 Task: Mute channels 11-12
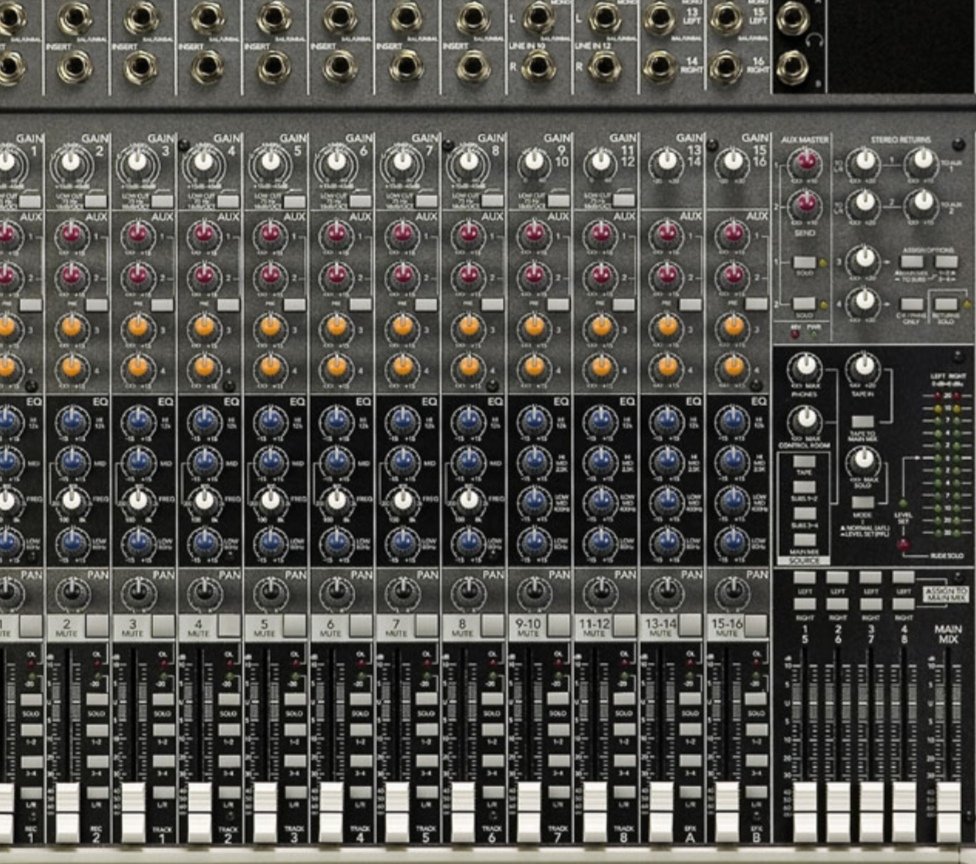624,626
